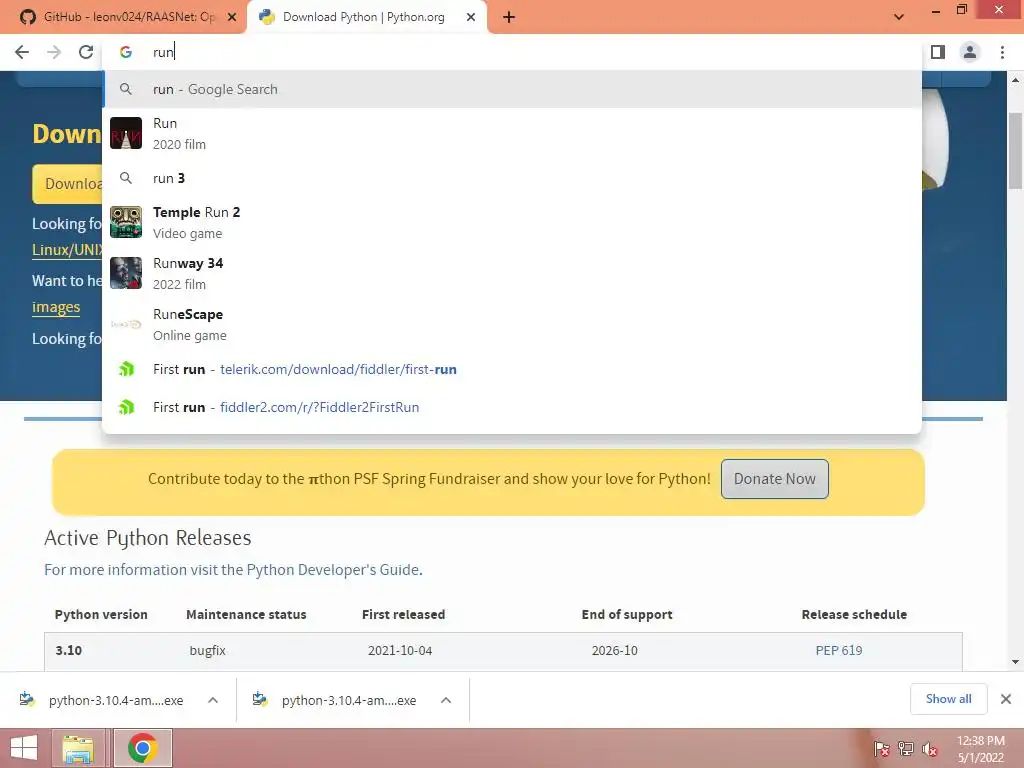
Task: Click the browser forward arrow
Action: click(54, 52)
